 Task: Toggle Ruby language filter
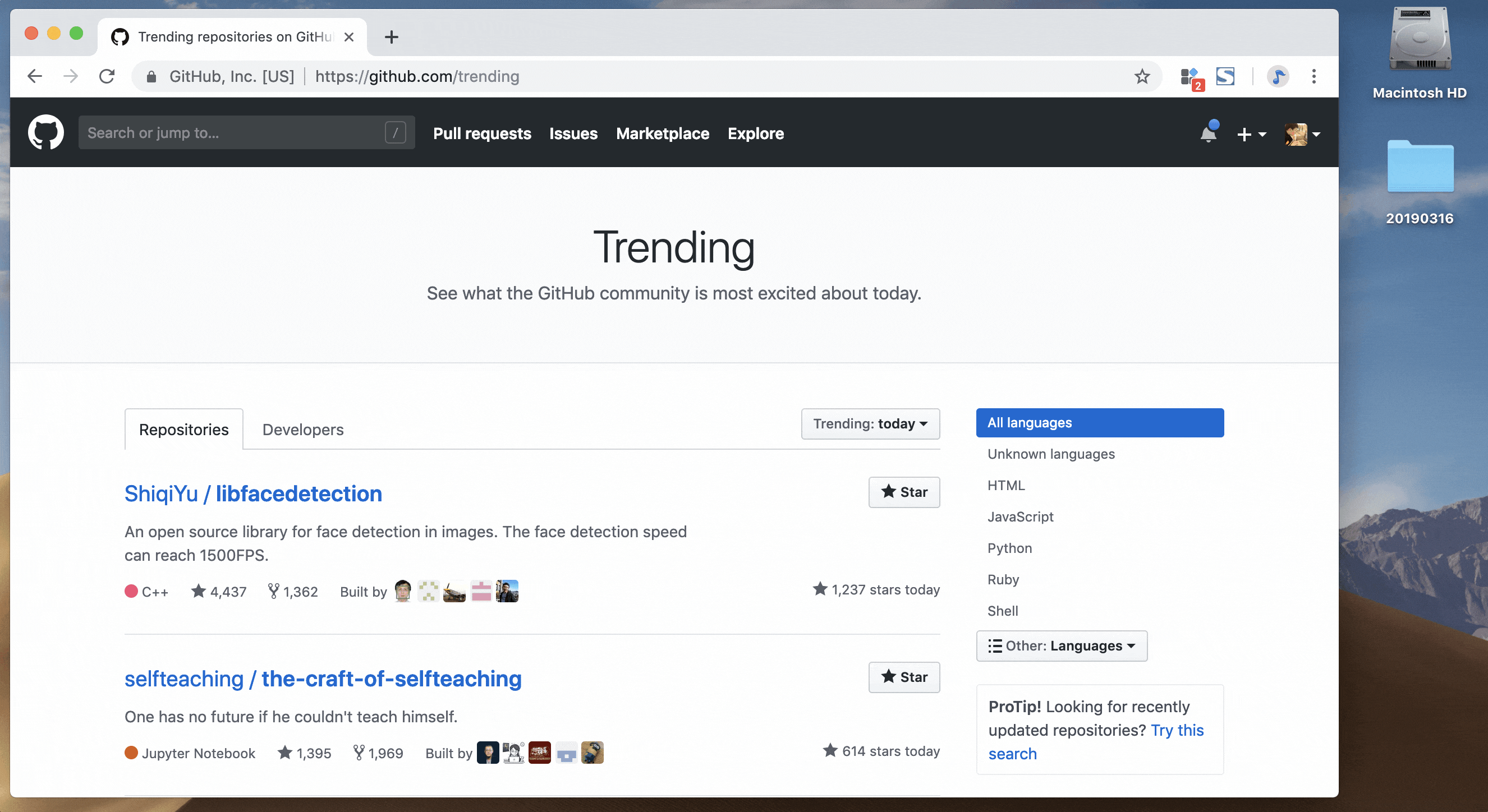1002,579
